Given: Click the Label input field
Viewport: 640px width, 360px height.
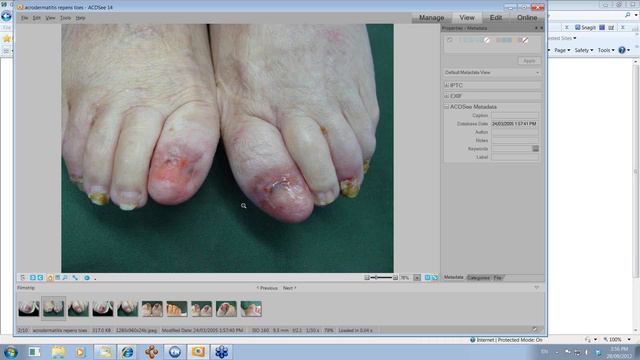Looking at the screenshot, I should tap(515, 157).
